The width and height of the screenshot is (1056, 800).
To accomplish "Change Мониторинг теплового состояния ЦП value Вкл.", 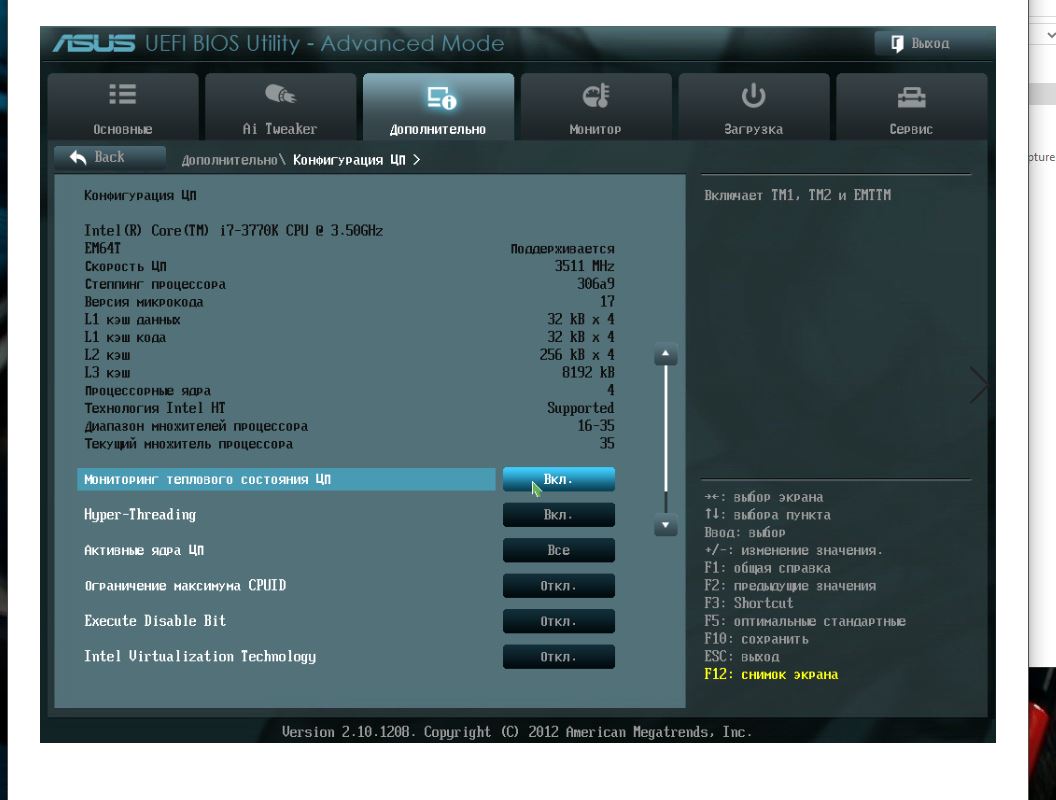I will tap(558, 479).
